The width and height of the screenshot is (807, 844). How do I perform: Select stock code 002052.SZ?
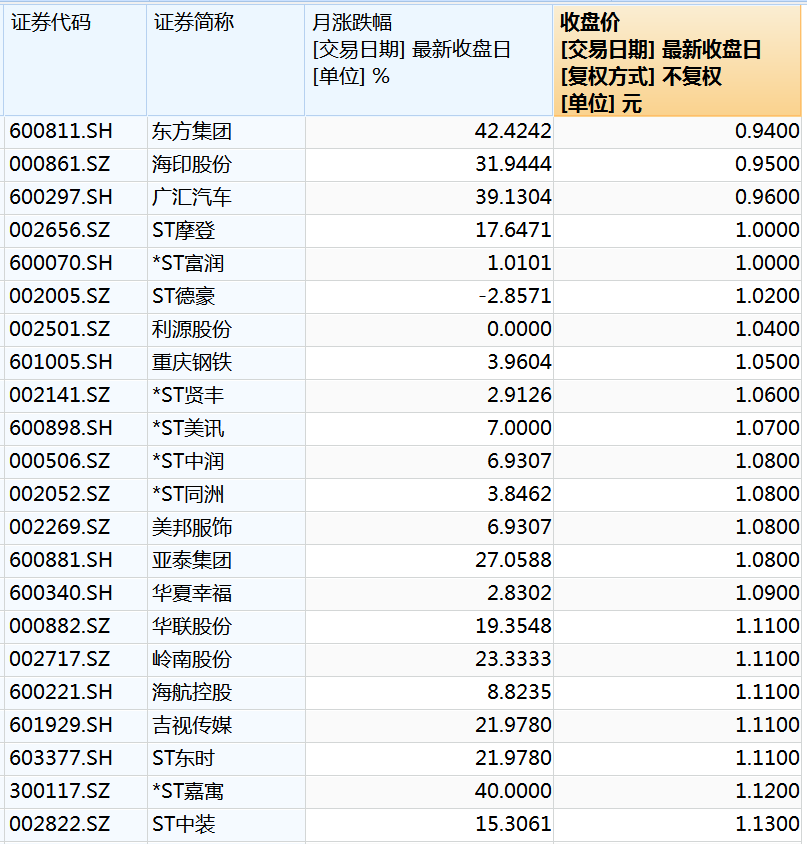pyautogui.click(x=75, y=495)
